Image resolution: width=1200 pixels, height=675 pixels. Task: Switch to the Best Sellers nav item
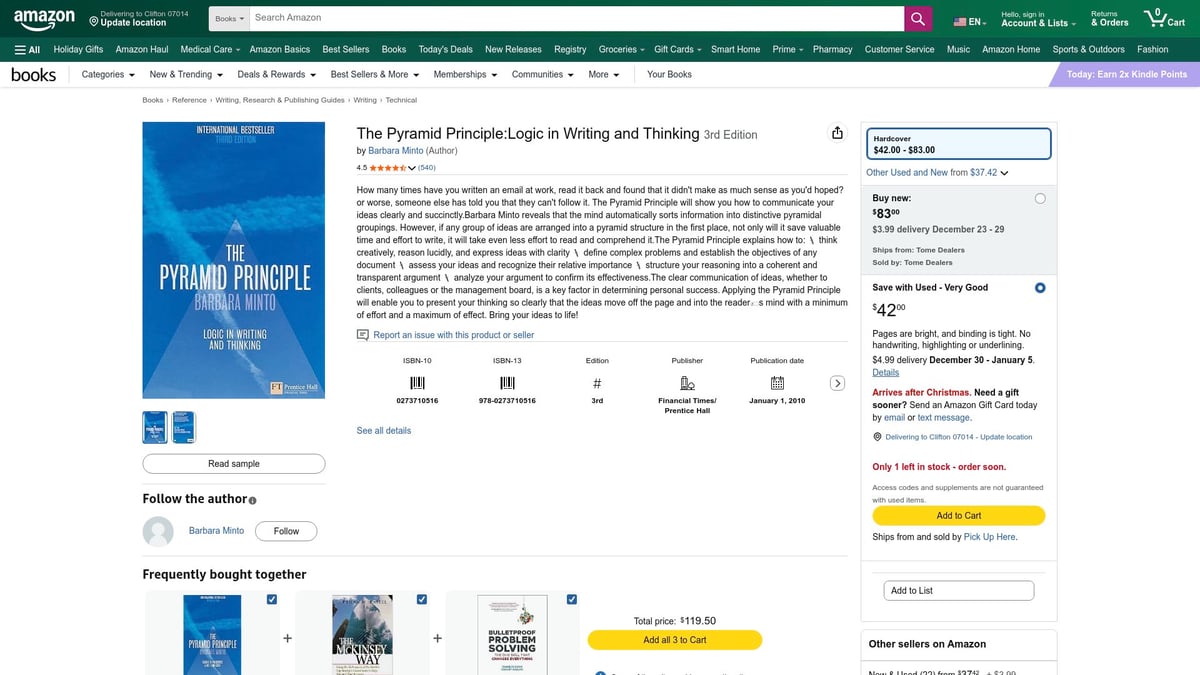344,48
